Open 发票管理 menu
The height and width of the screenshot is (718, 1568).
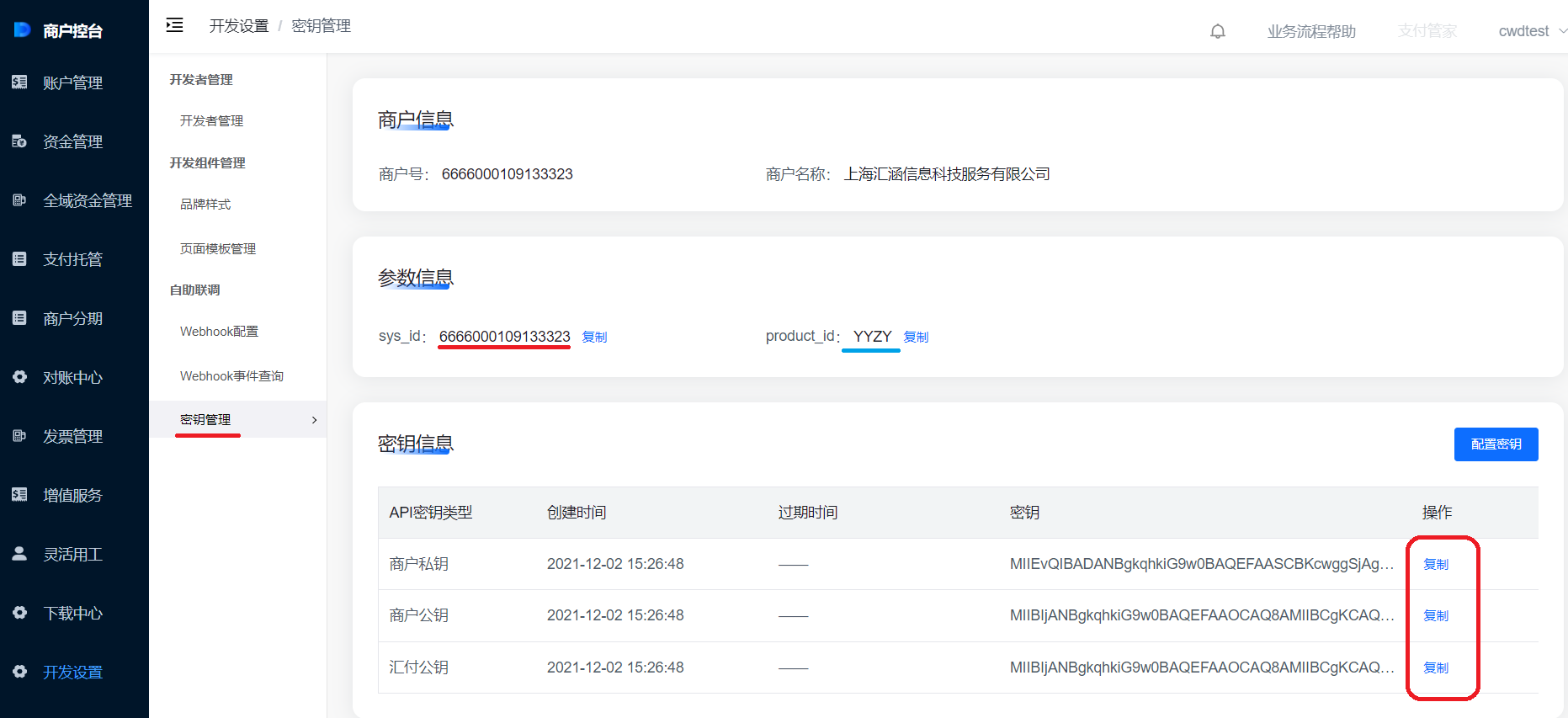tap(73, 436)
